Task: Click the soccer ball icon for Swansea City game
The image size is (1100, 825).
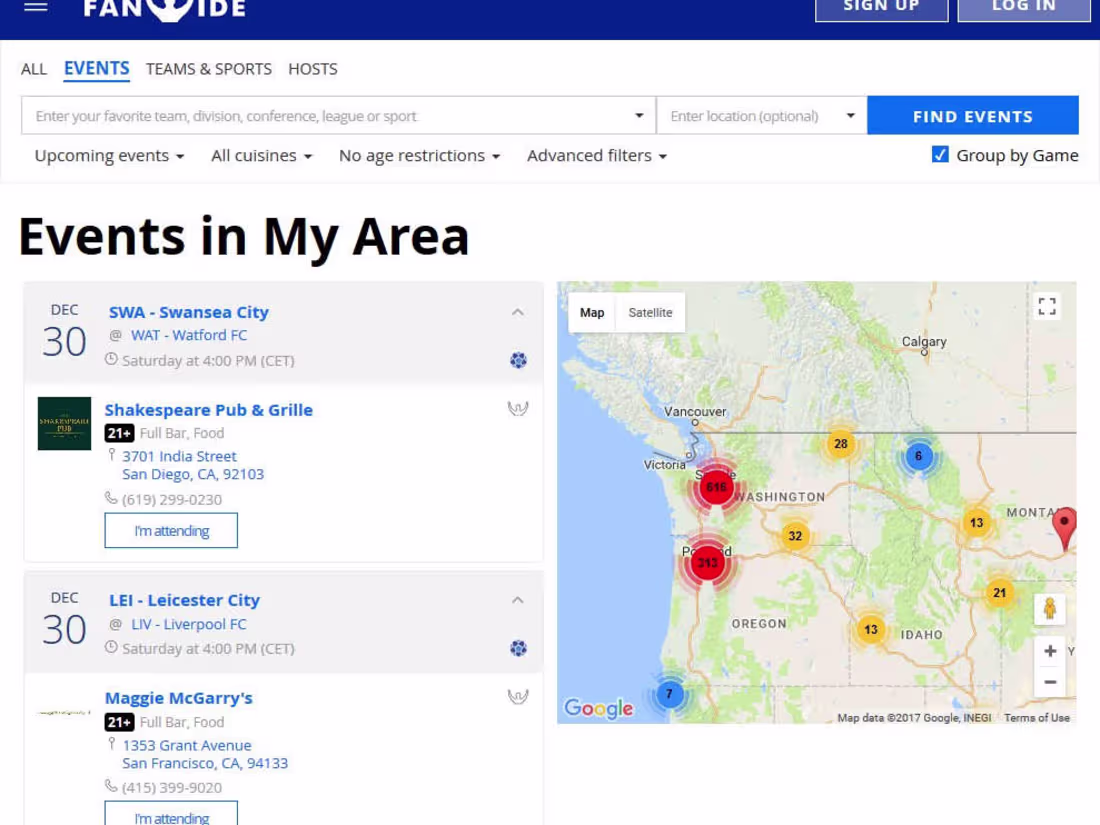Action: [x=518, y=360]
